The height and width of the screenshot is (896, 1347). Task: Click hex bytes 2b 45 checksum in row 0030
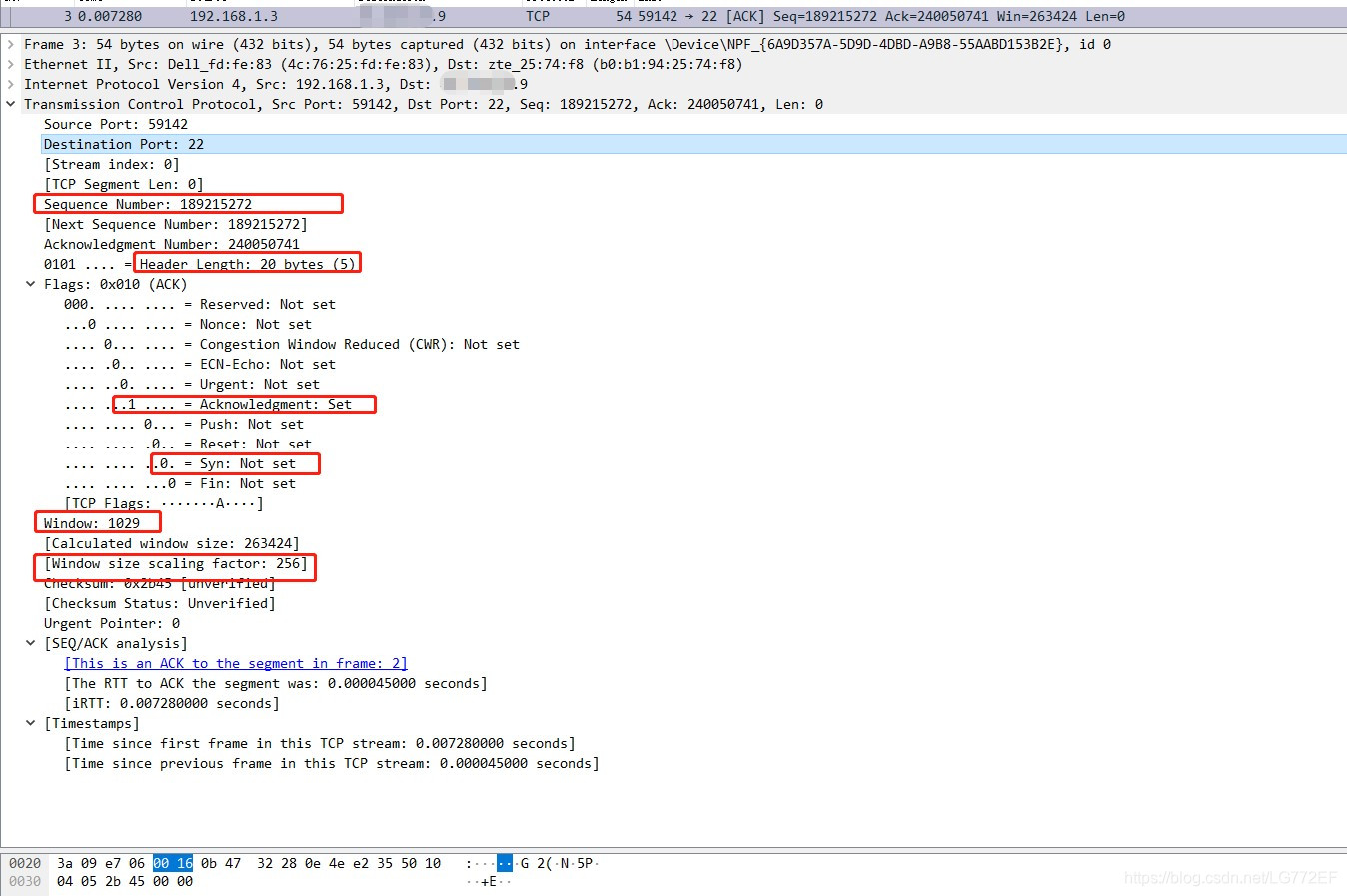tap(125, 881)
